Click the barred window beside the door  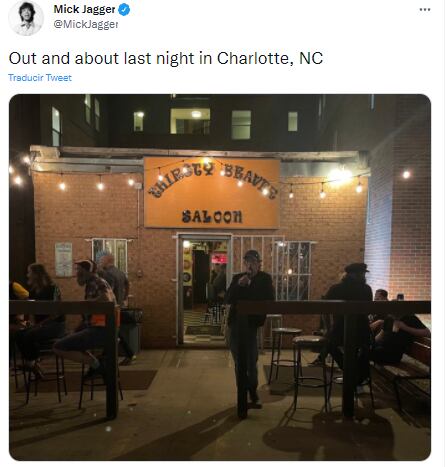[291, 271]
